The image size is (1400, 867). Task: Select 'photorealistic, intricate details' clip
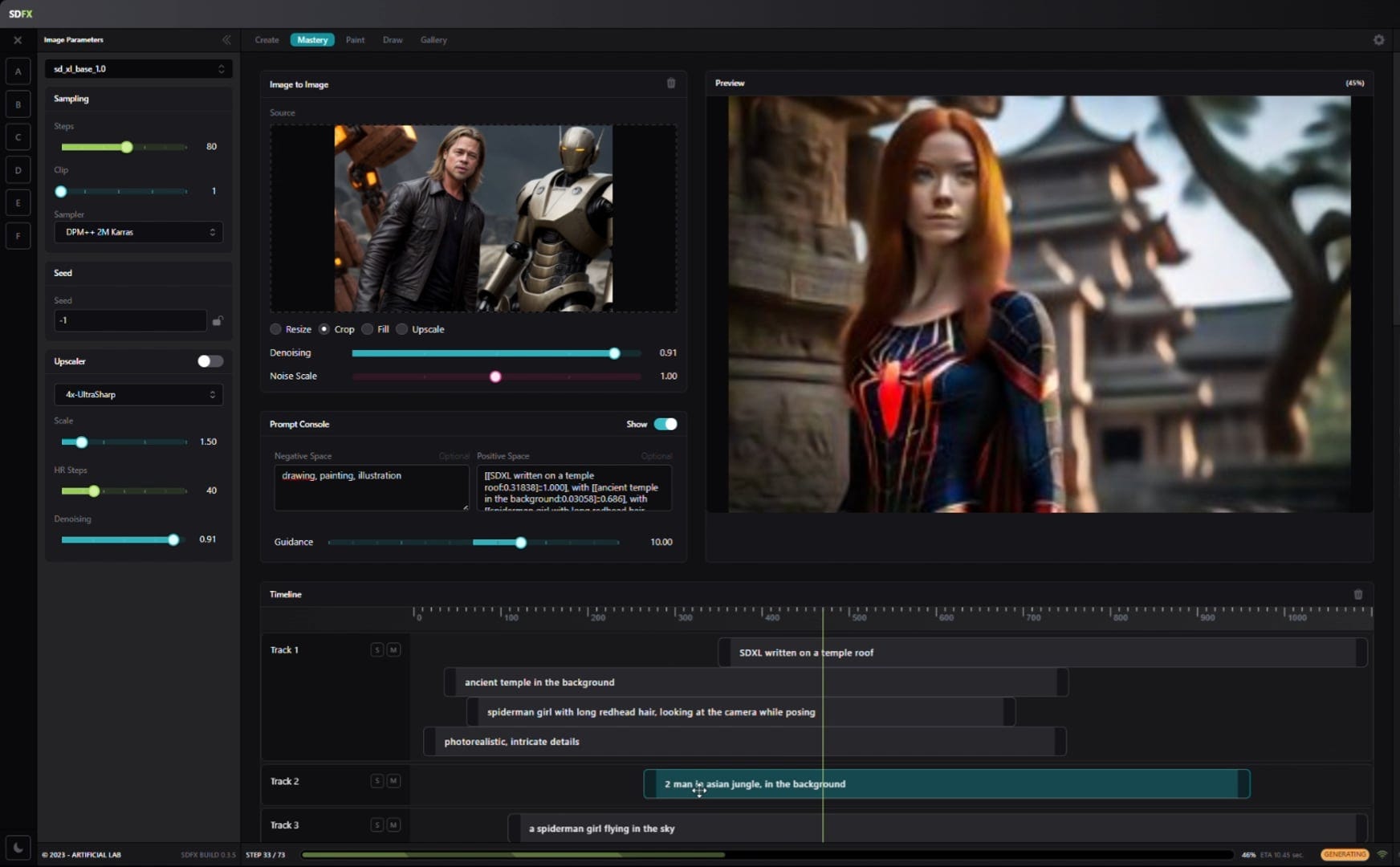click(745, 742)
